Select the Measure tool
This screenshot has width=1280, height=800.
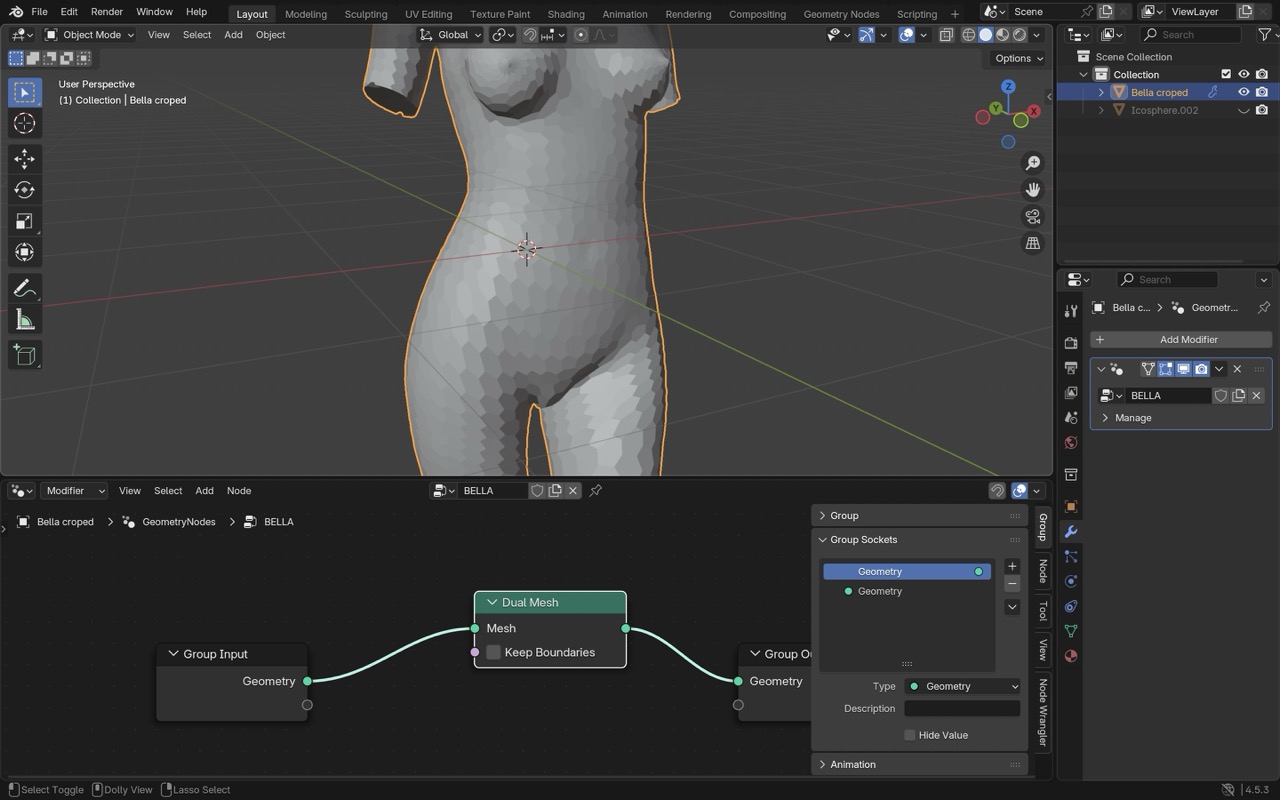coord(25,320)
